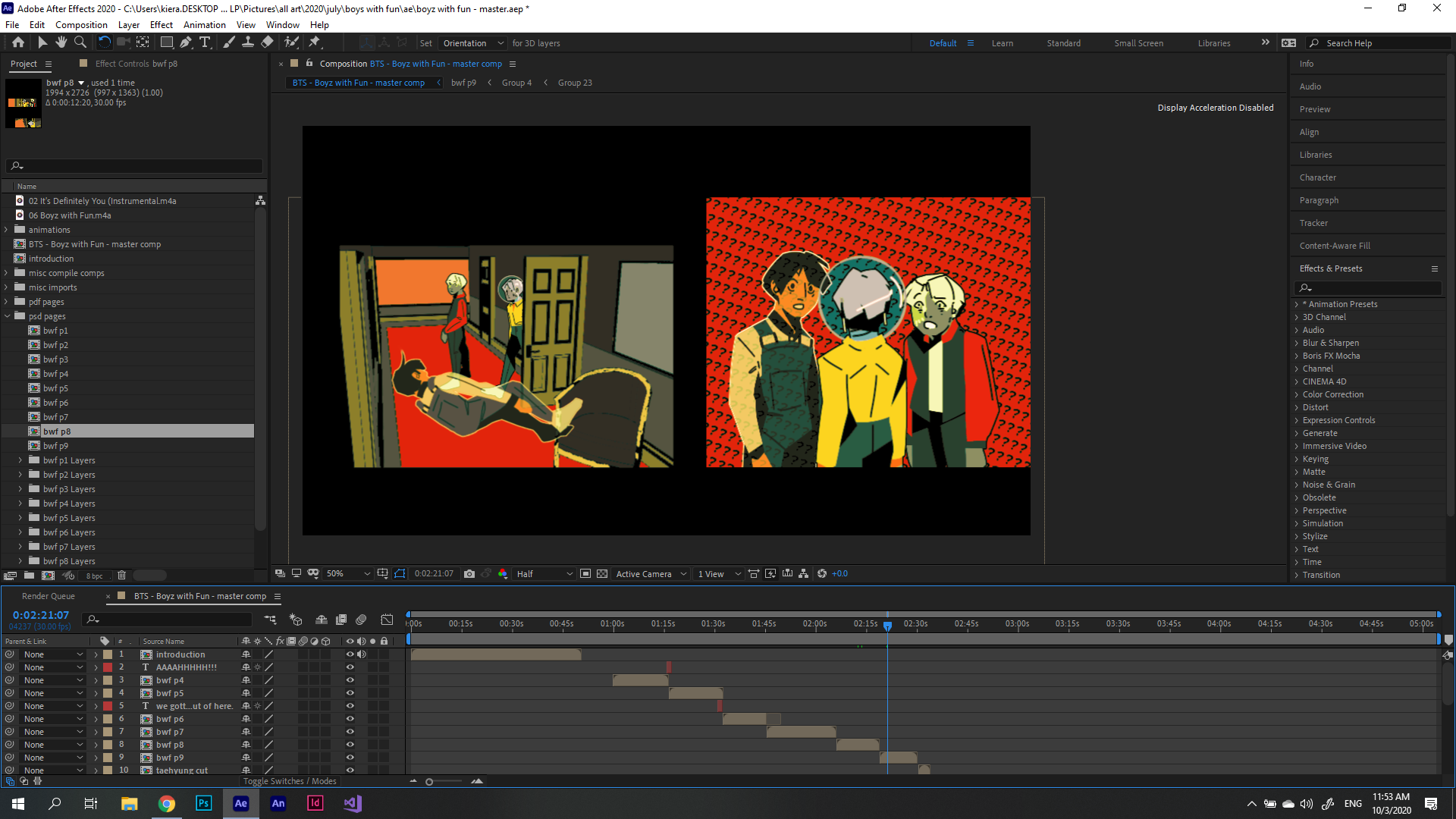Expand the animations folder in Project
The height and width of the screenshot is (819, 1456).
pos(7,230)
